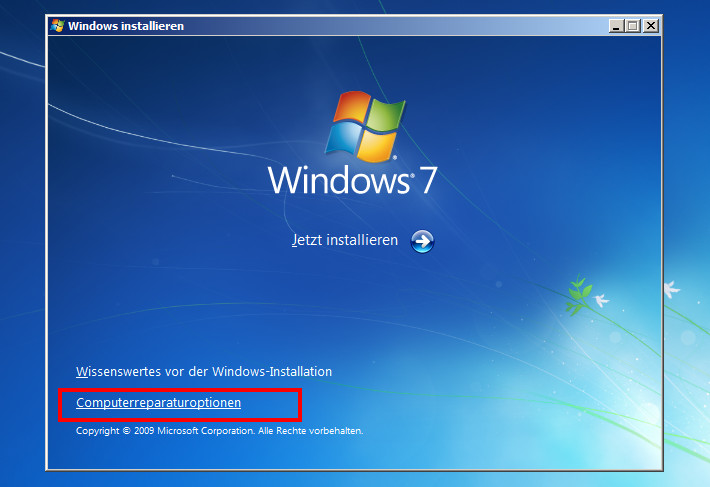Open Wissenswertes vor der Windows-Installation link
Screen dimensions: 710x487
[204, 372]
